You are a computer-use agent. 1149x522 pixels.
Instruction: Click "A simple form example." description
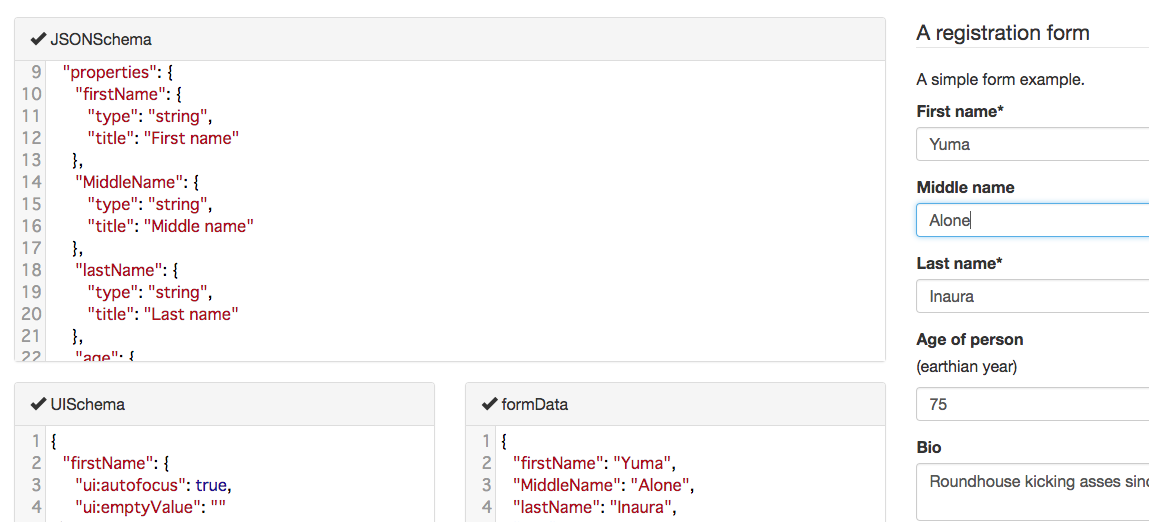[1000, 79]
